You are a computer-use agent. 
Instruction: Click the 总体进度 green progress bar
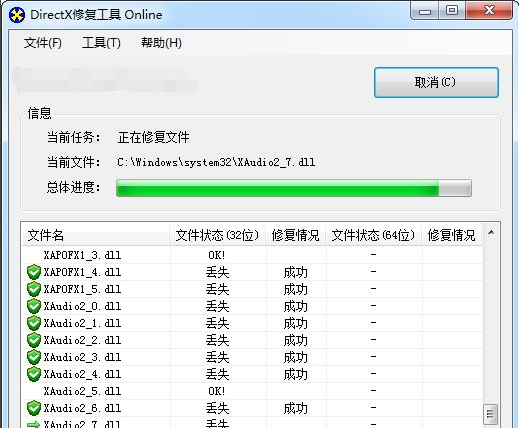click(x=294, y=188)
